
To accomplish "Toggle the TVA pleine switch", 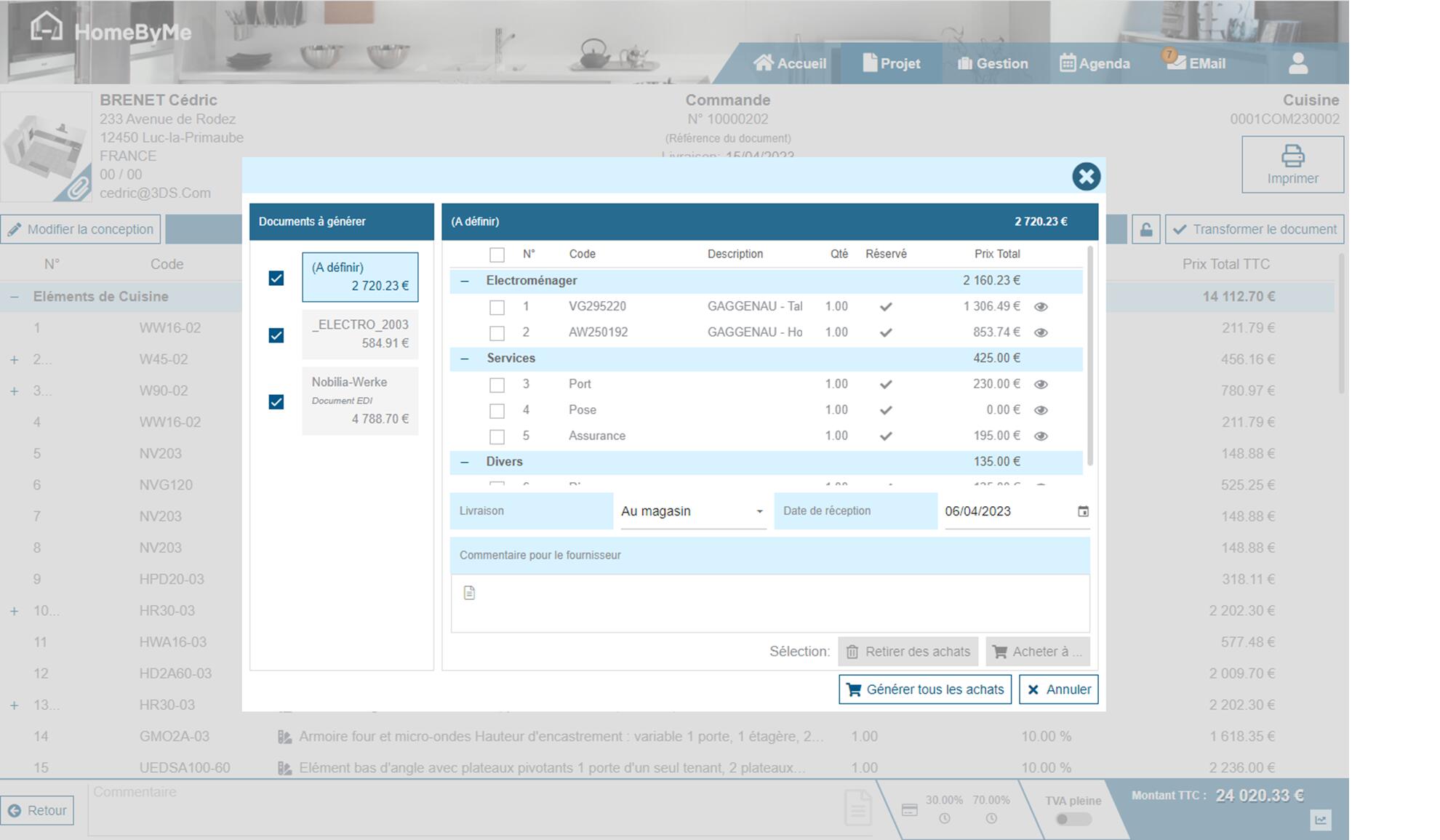I will pyautogui.click(x=1073, y=820).
